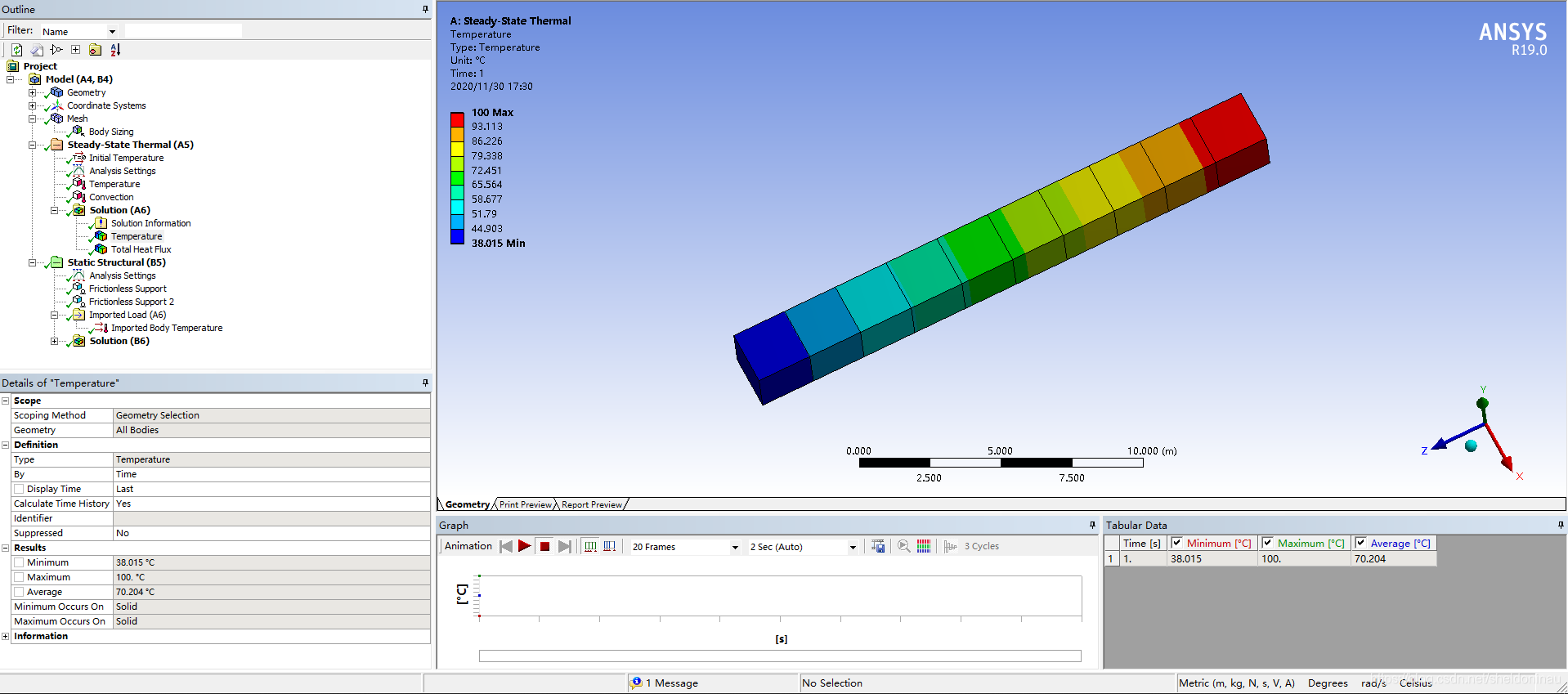Select distributed frames mode icon

(590, 546)
